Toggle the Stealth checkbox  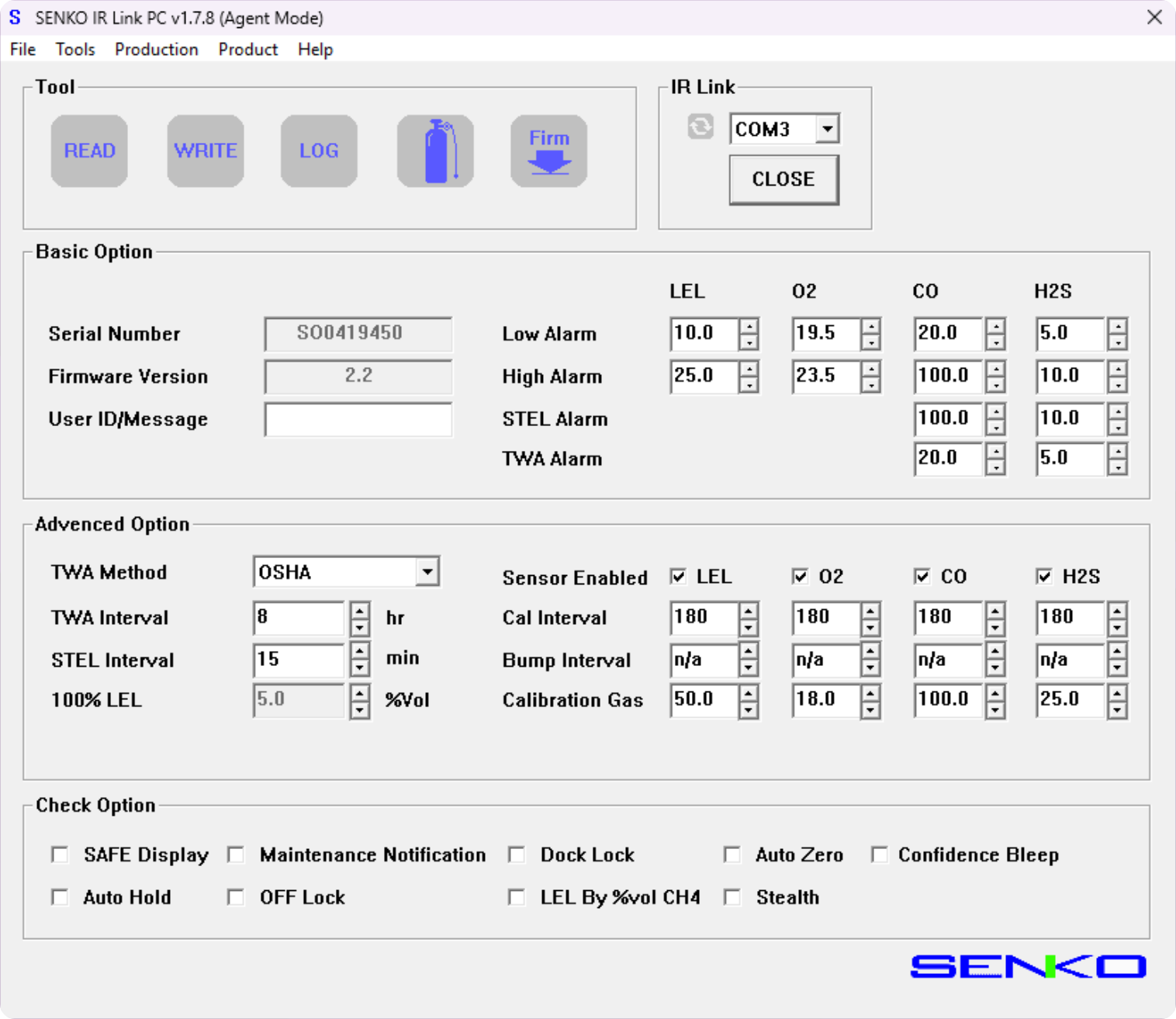(732, 897)
